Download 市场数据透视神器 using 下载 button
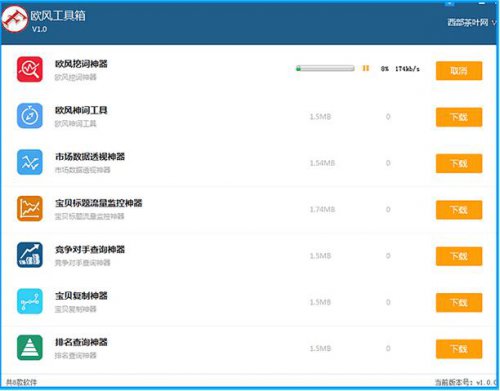Image resolution: width=500 pixels, height=391 pixels. tap(459, 163)
